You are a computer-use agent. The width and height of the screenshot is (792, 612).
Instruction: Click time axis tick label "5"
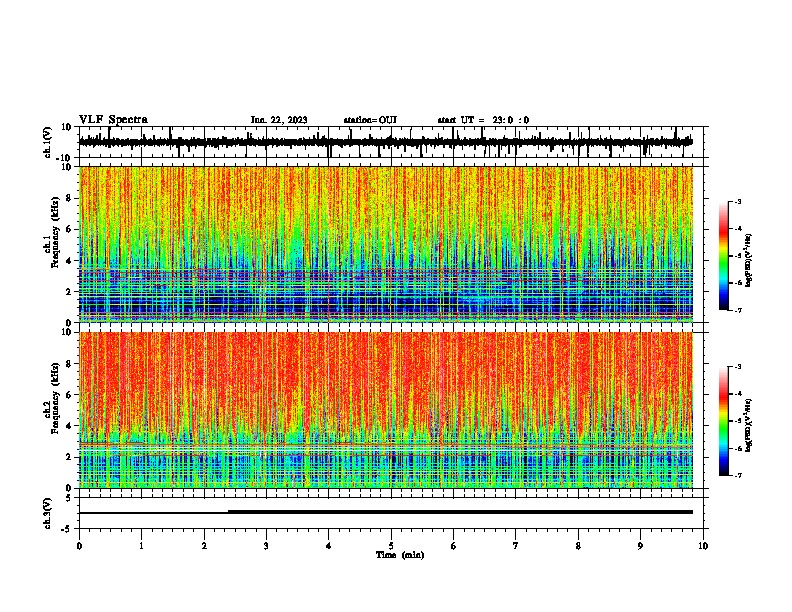391,546
